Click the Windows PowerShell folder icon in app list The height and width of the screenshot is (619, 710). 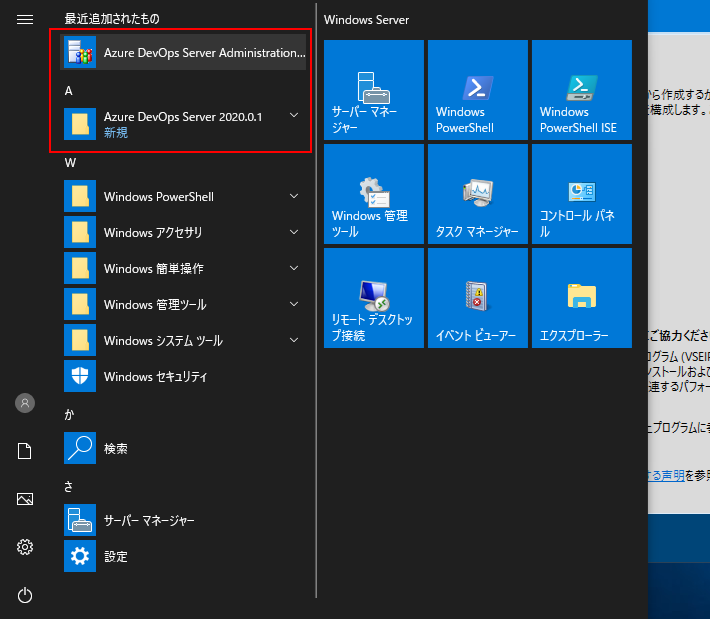click(80, 196)
